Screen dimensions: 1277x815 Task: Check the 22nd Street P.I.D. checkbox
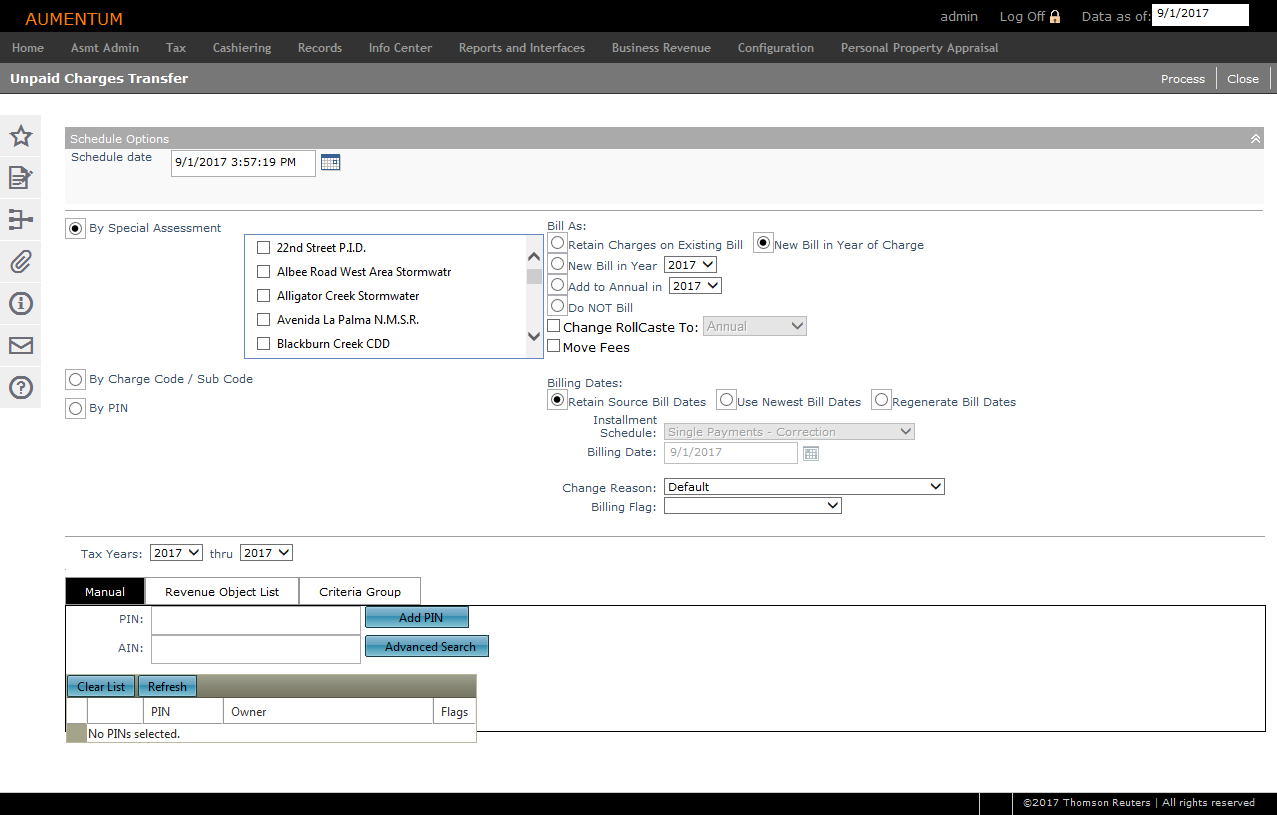click(x=264, y=248)
